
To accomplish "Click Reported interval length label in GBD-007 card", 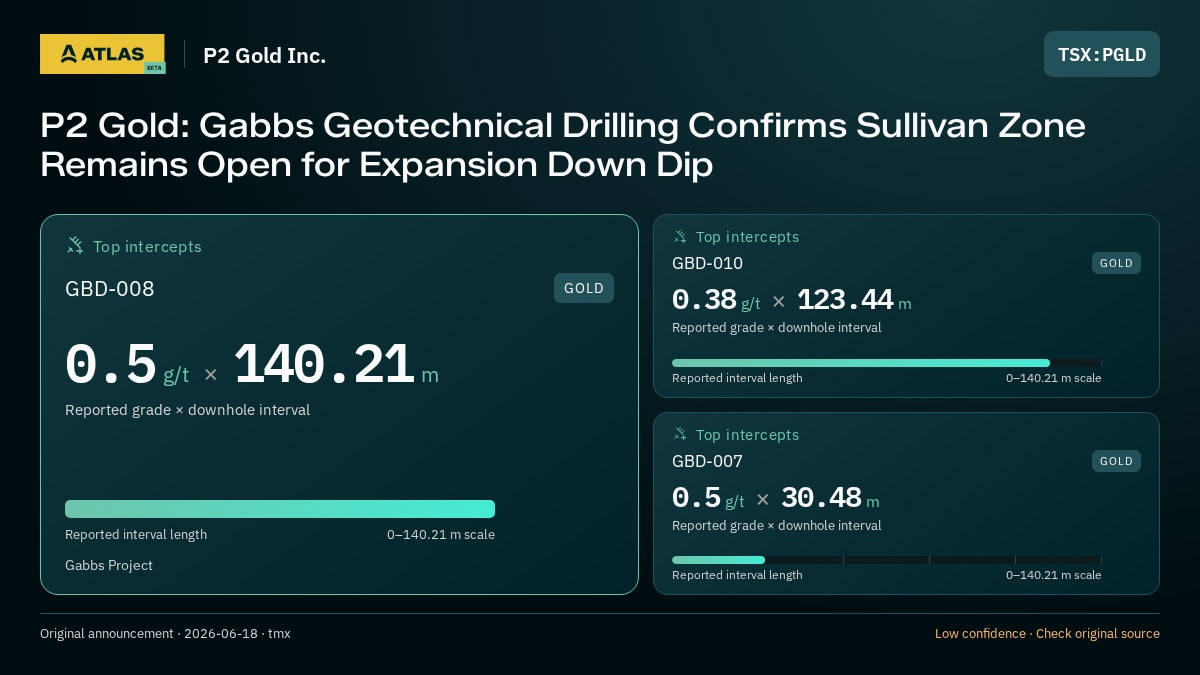I will [737, 575].
